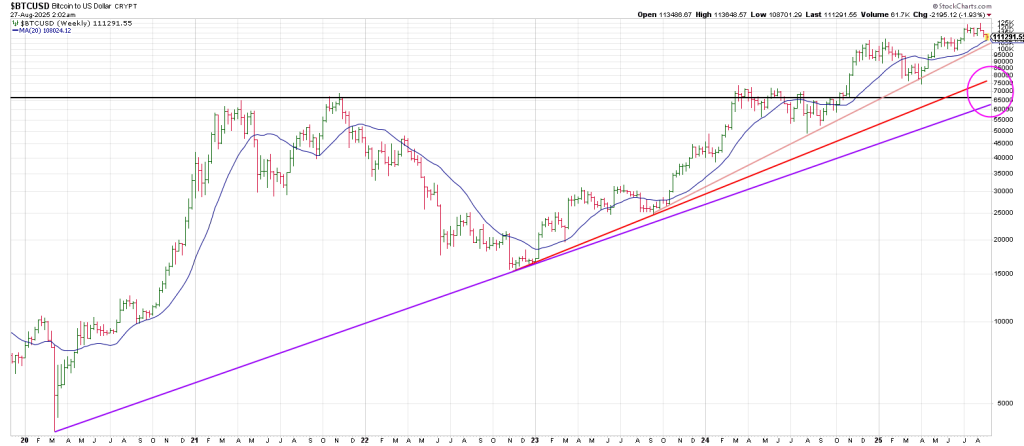The image size is (1024, 446).
Task: Select the MA(20) 108024.12 legend label
Action: click(x=47, y=30)
